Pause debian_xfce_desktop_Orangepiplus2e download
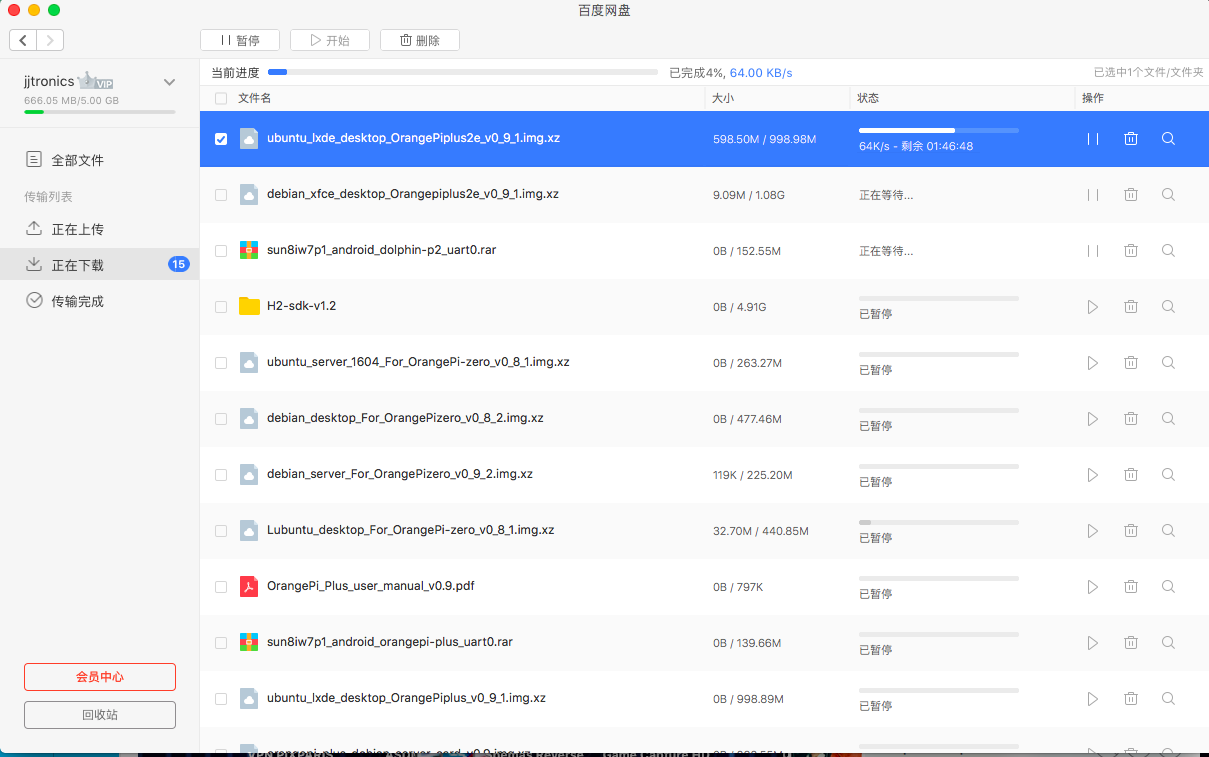 click(1093, 195)
